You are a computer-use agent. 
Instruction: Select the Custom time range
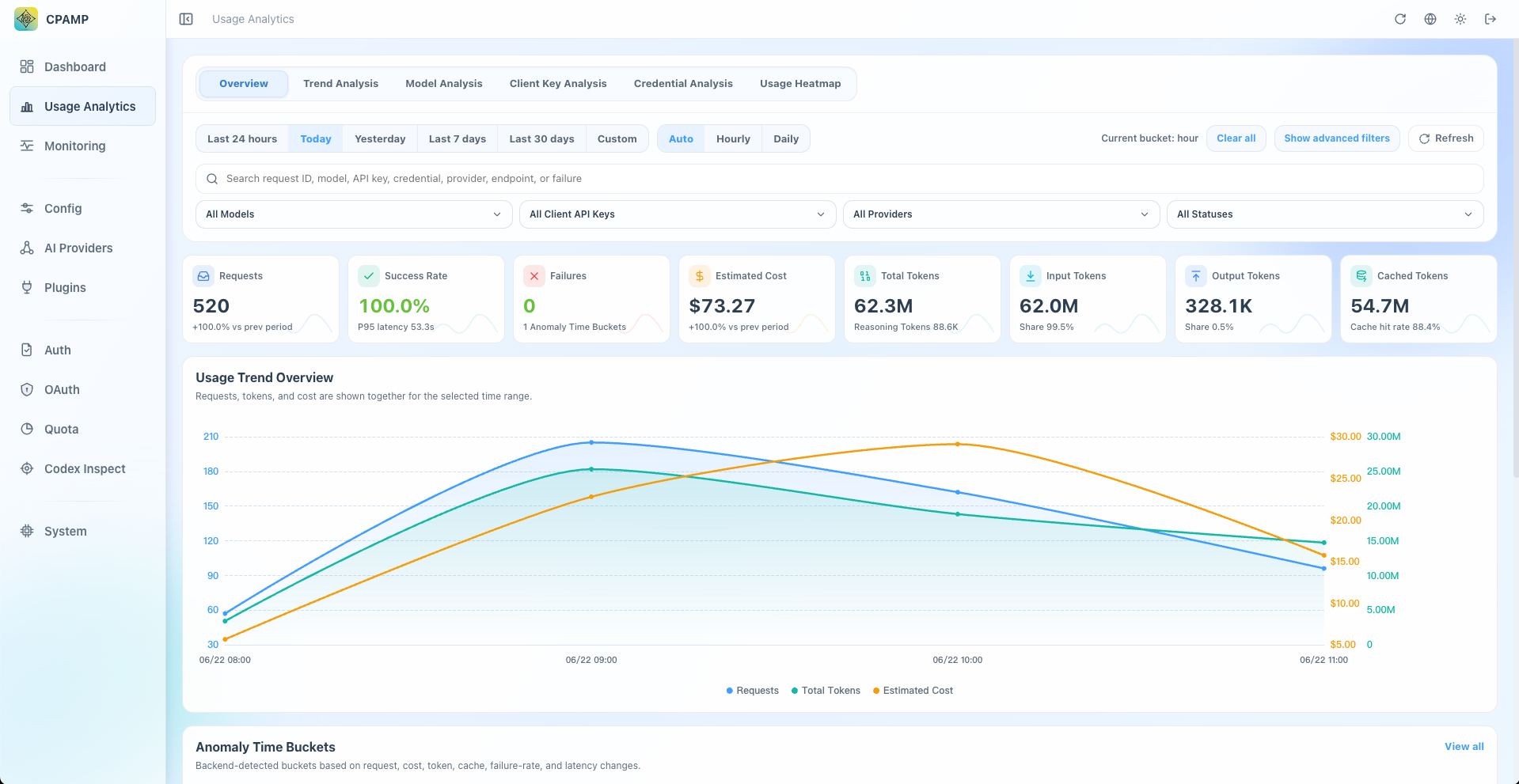pyautogui.click(x=617, y=138)
